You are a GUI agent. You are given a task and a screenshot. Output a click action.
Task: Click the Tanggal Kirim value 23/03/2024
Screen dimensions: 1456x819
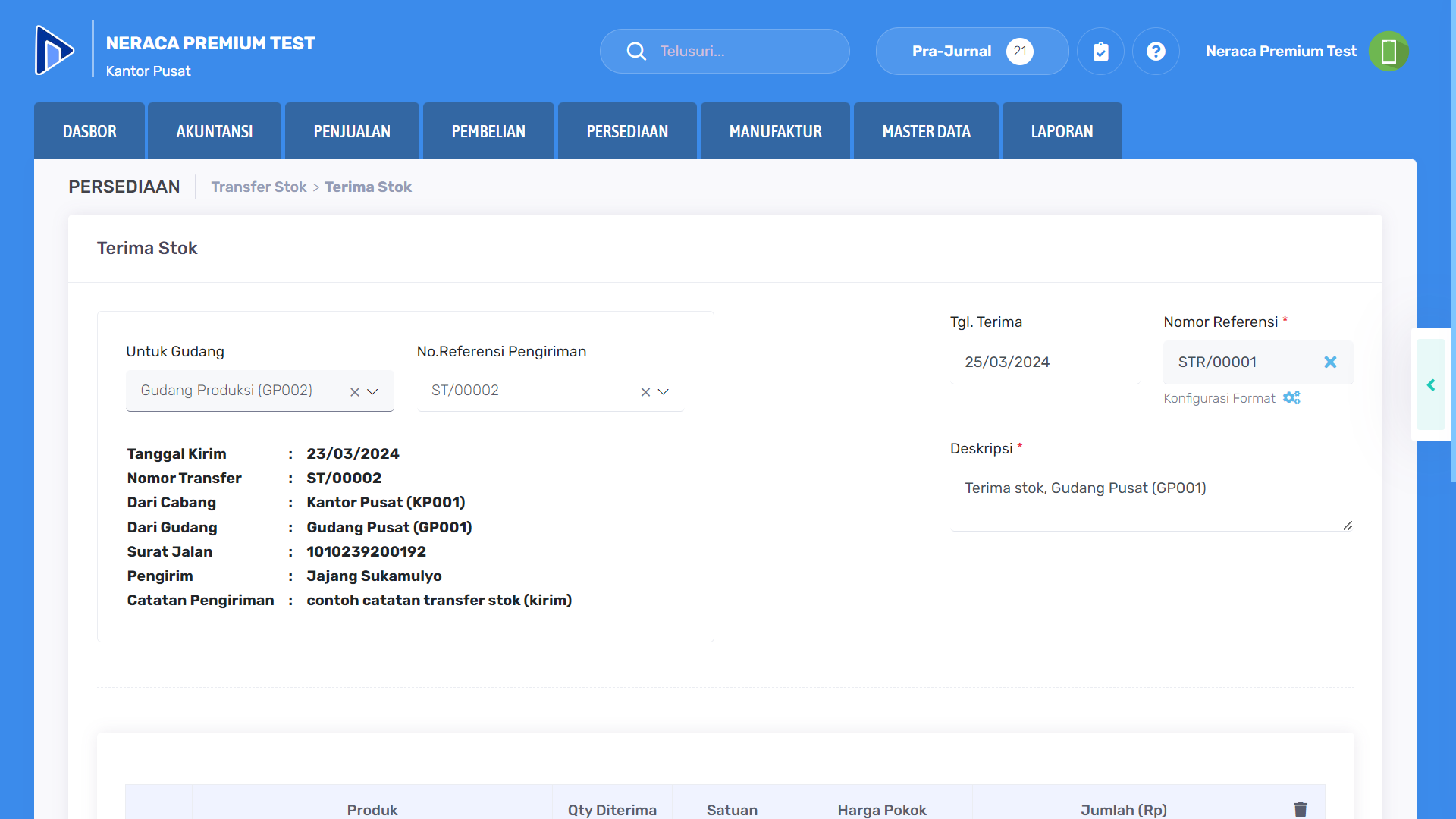click(x=353, y=453)
